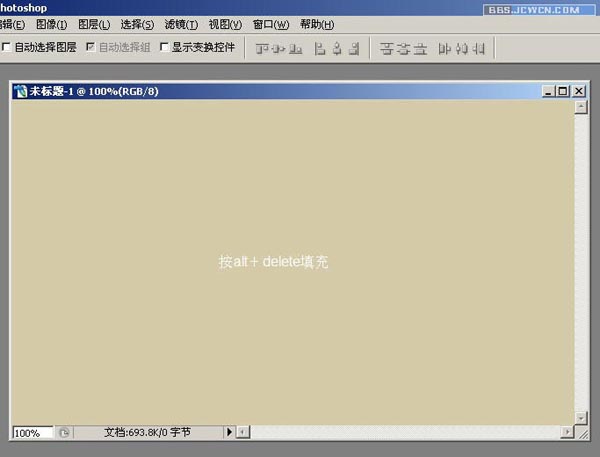Click the distribute right edges icon
Viewport: 600px width, 457px height.
[479, 47]
